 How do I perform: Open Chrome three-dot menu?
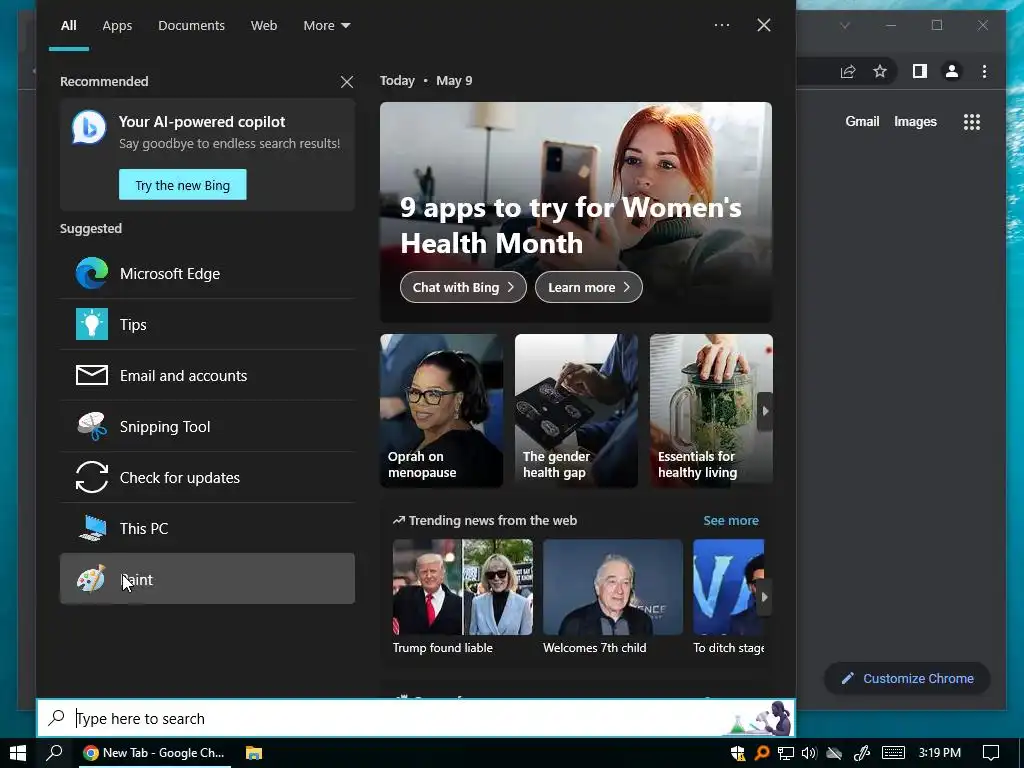click(984, 71)
